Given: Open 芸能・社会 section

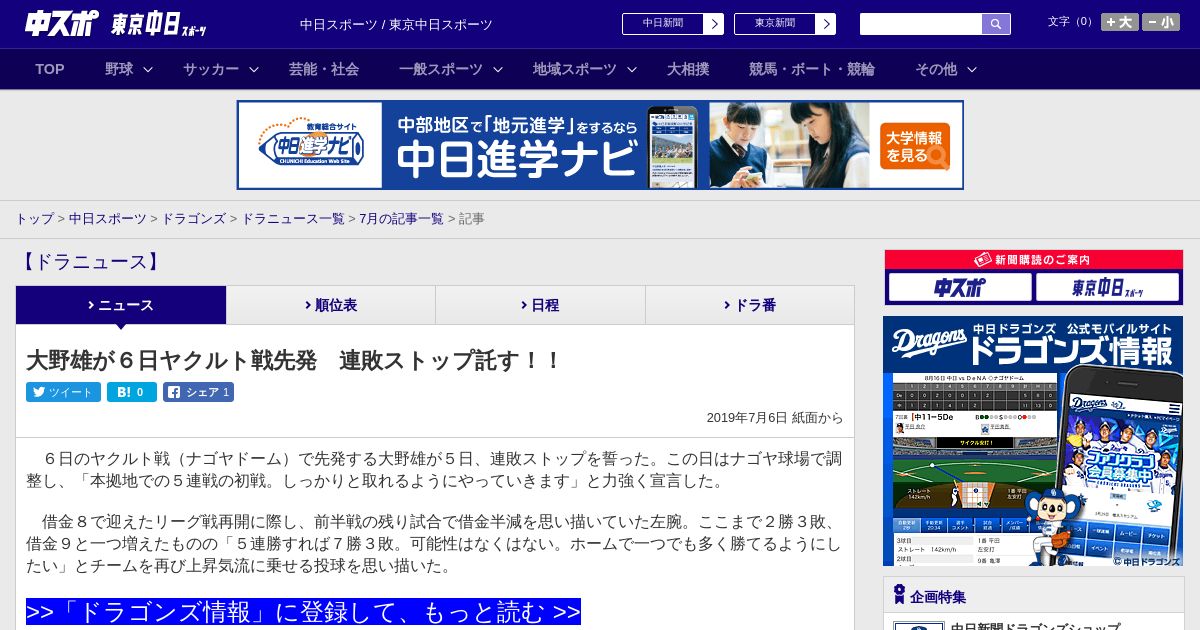Looking at the screenshot, I should coord(324,69).
